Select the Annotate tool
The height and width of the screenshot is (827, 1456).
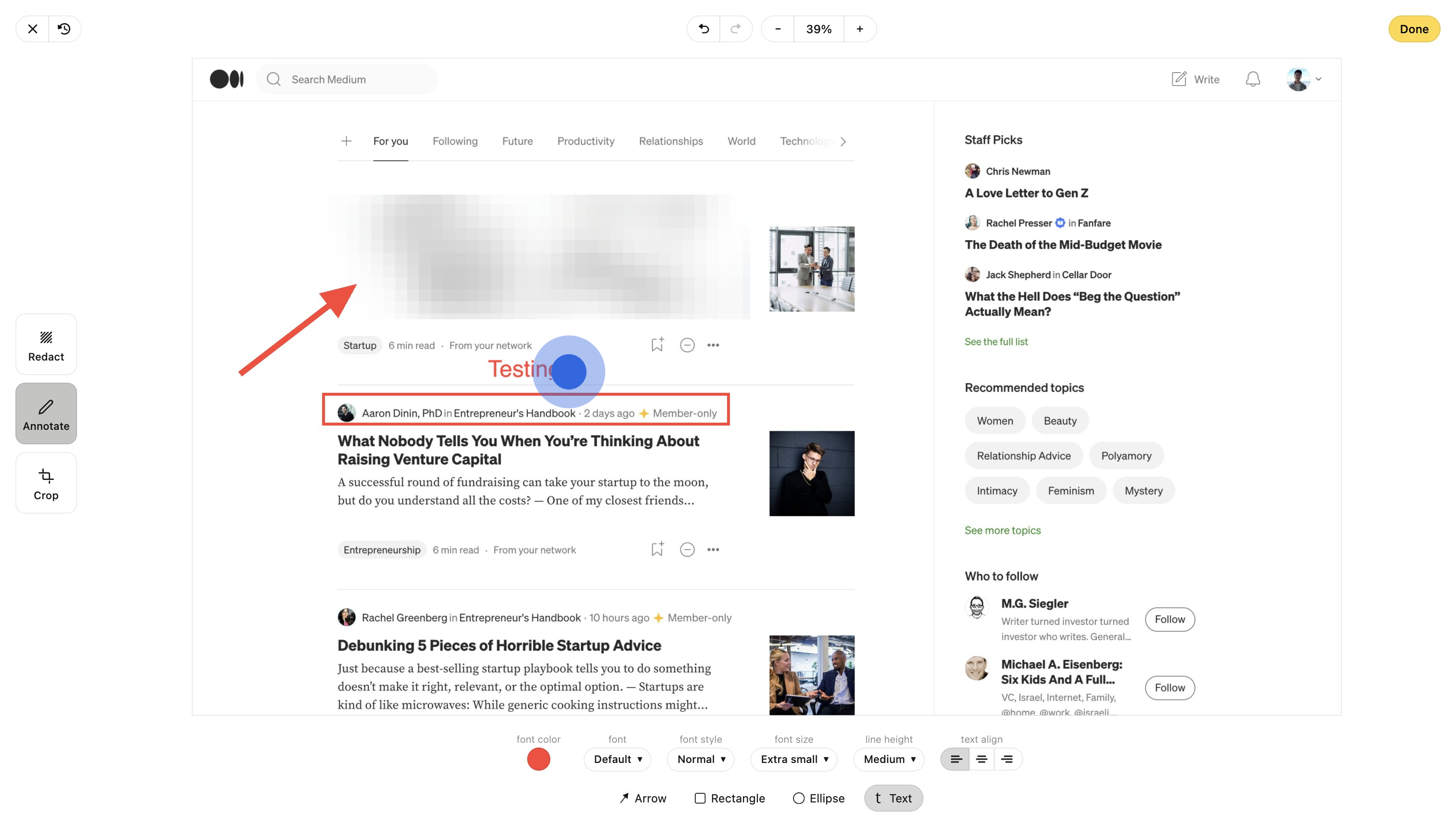(x=46, y=414)
